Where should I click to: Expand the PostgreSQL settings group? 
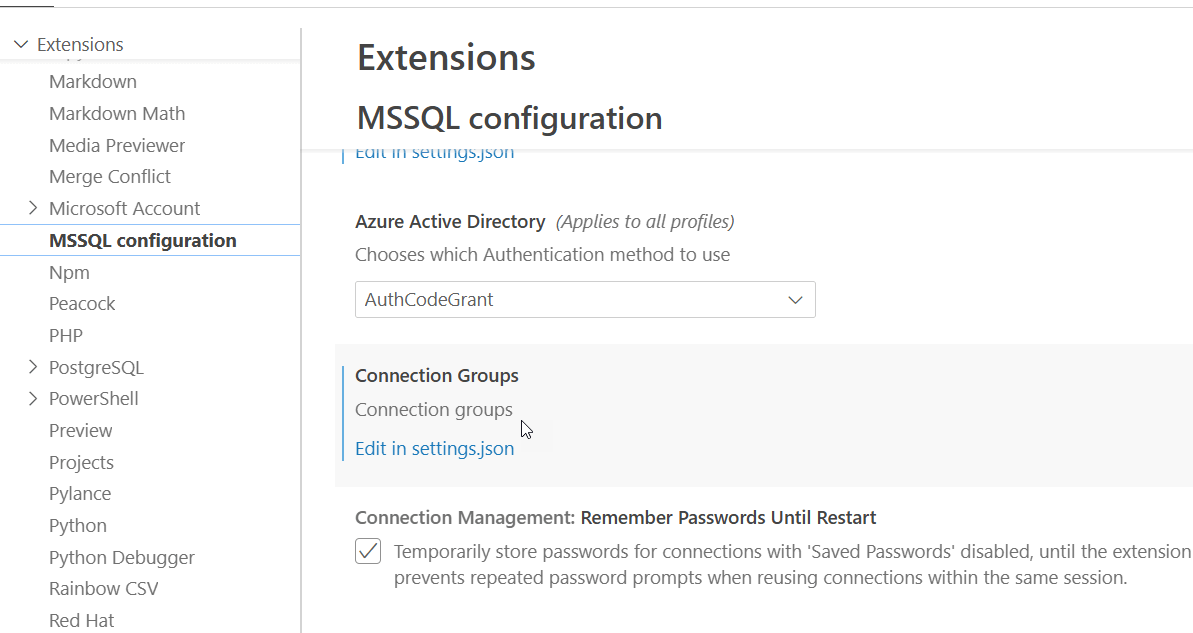click(x=33, y=367)
